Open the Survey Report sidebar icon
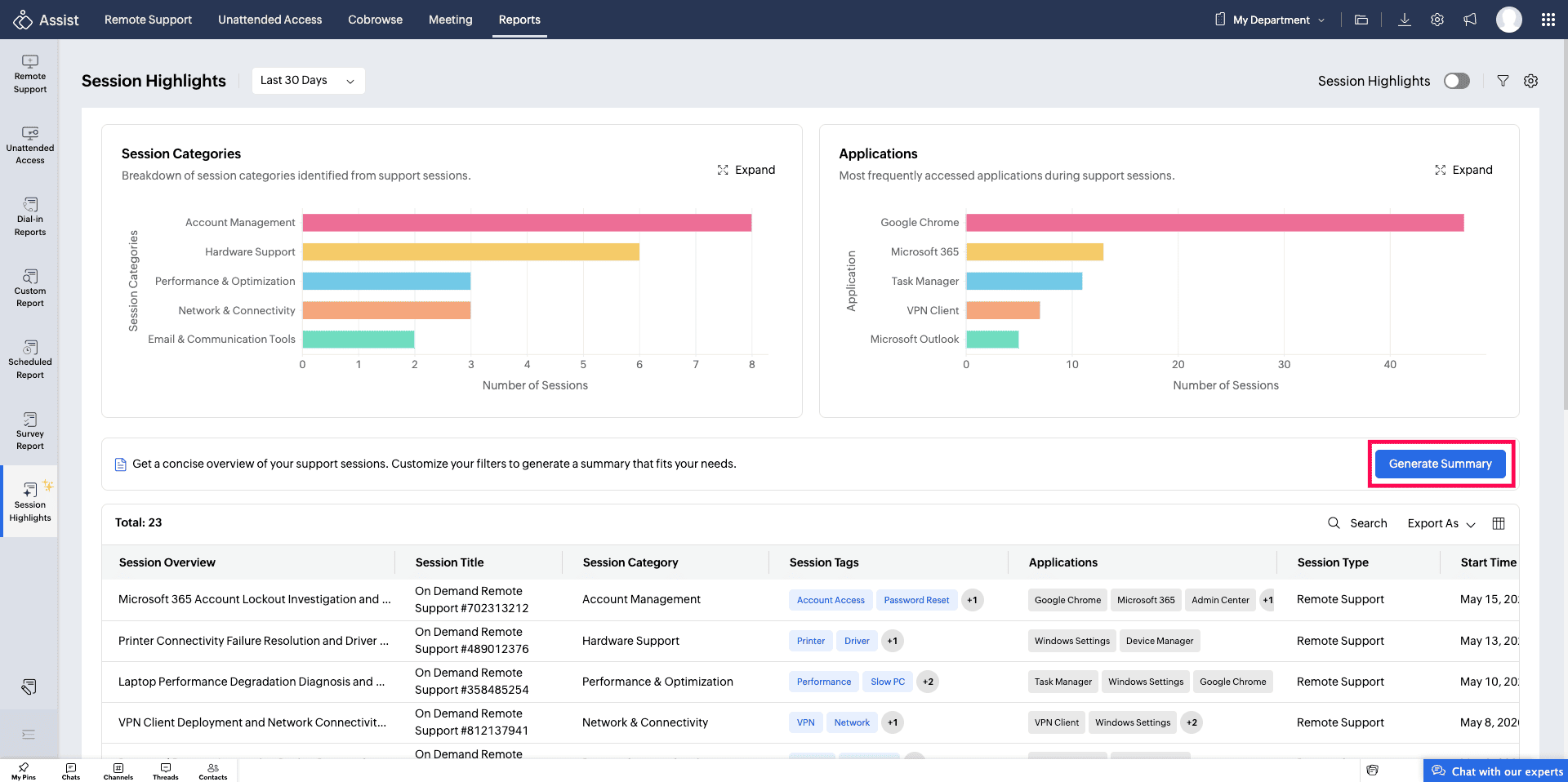The height and width of the screenshot is (782, 1568). [30, 431]
